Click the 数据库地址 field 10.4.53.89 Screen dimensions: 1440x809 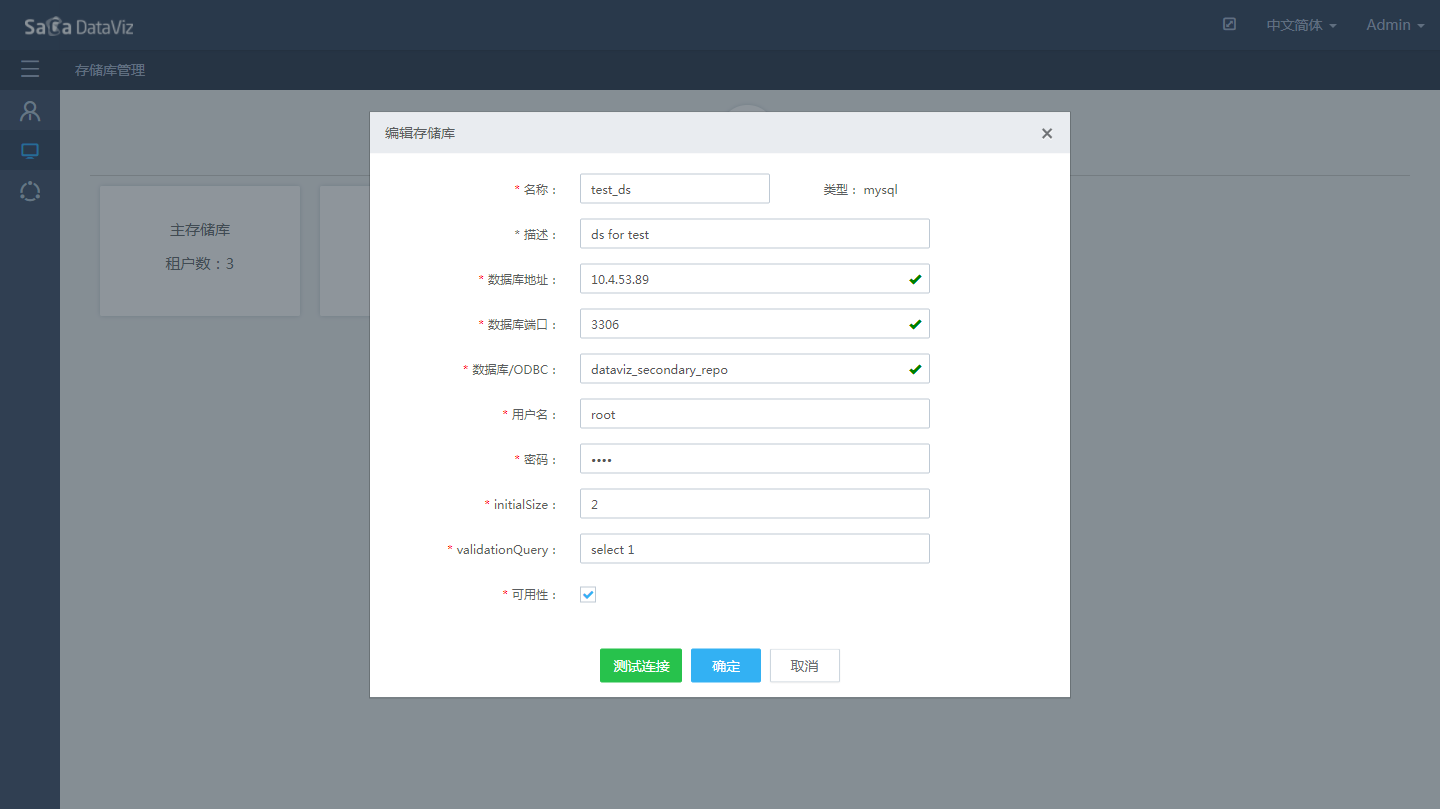tap(755, 279)
